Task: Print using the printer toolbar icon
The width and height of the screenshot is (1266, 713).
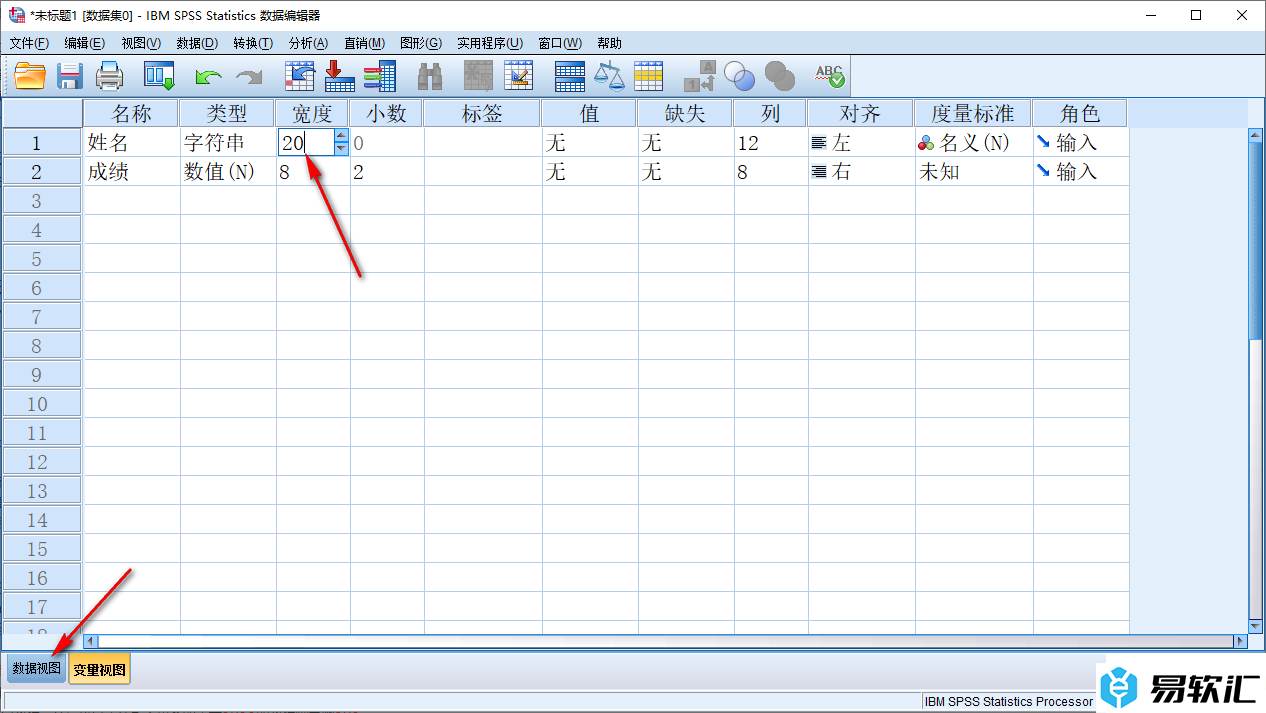Action: pyautogui.click(x=109, y=76)
